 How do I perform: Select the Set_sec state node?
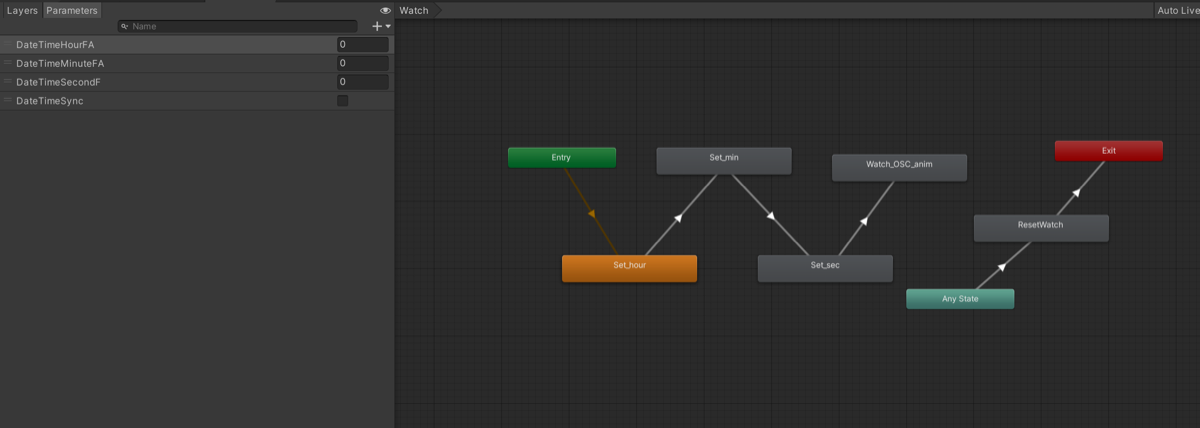click(x=825, y=267)
